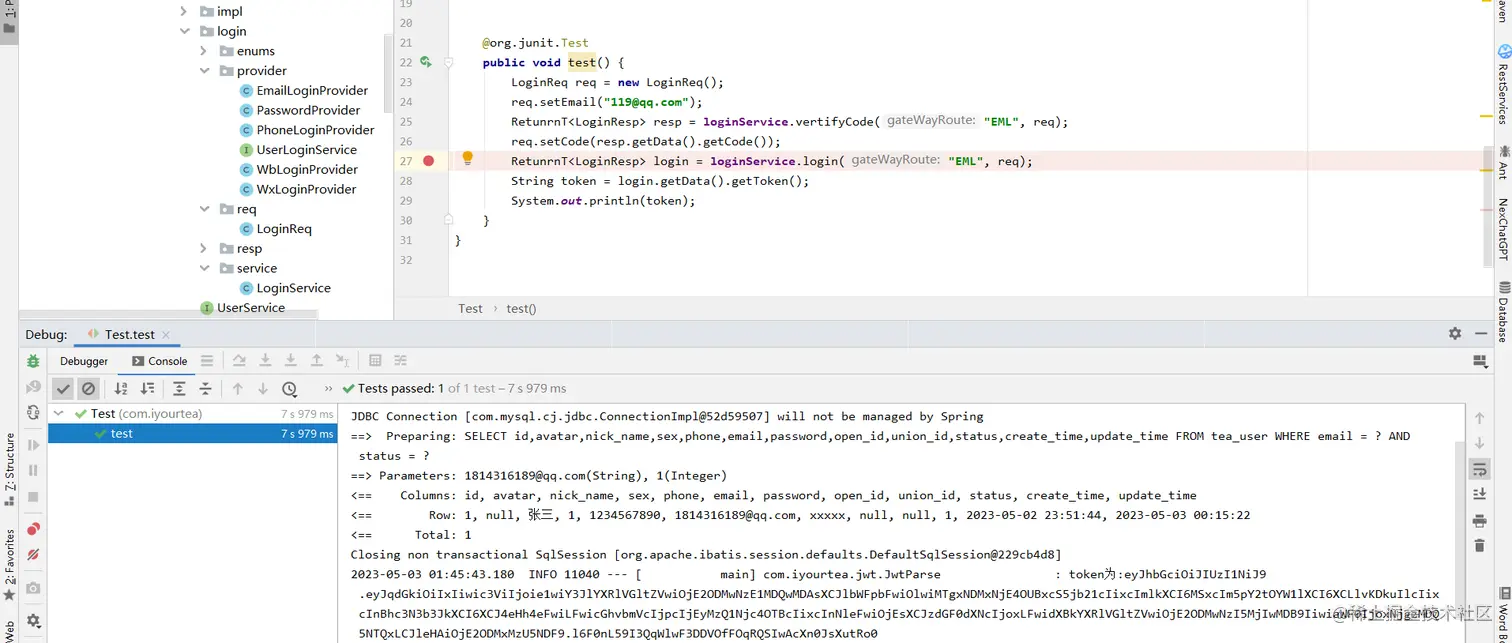Show more test toolbar options chevron
The width and height of the screenshot is (1512, 643).
click(329, 389)
